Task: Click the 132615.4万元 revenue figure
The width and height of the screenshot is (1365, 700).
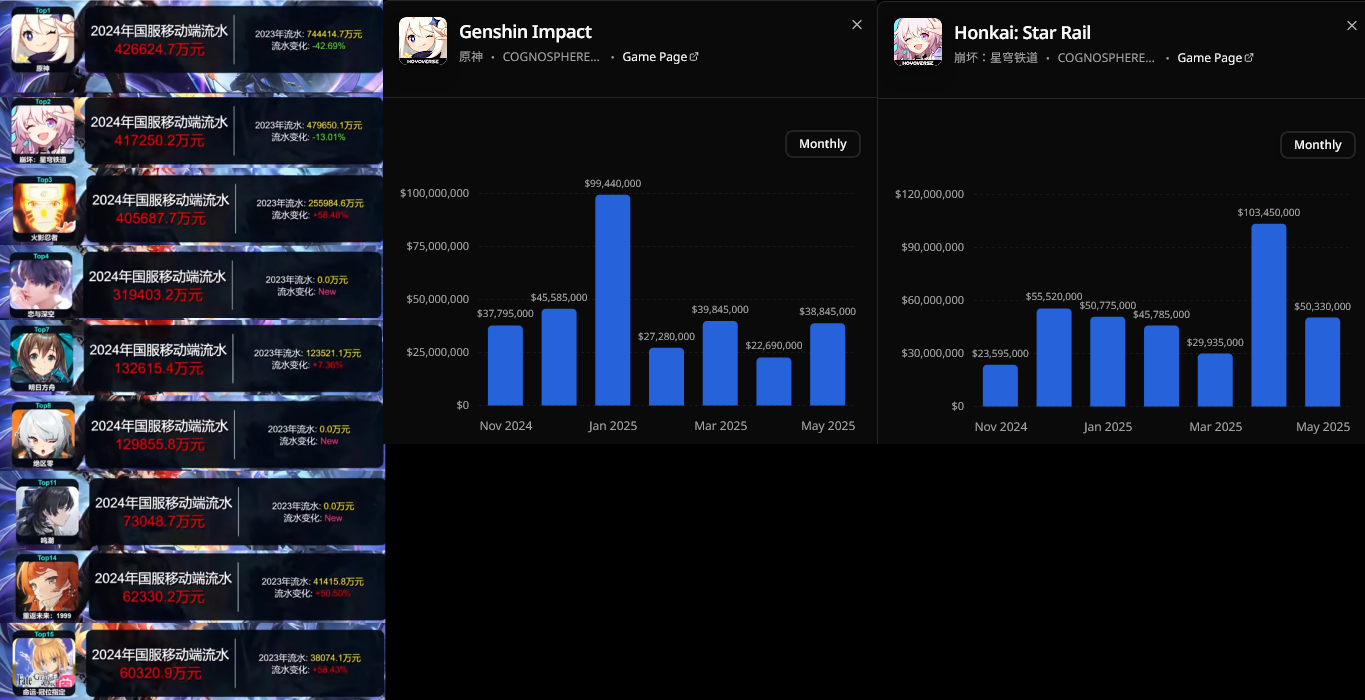Action: point(160,369)
